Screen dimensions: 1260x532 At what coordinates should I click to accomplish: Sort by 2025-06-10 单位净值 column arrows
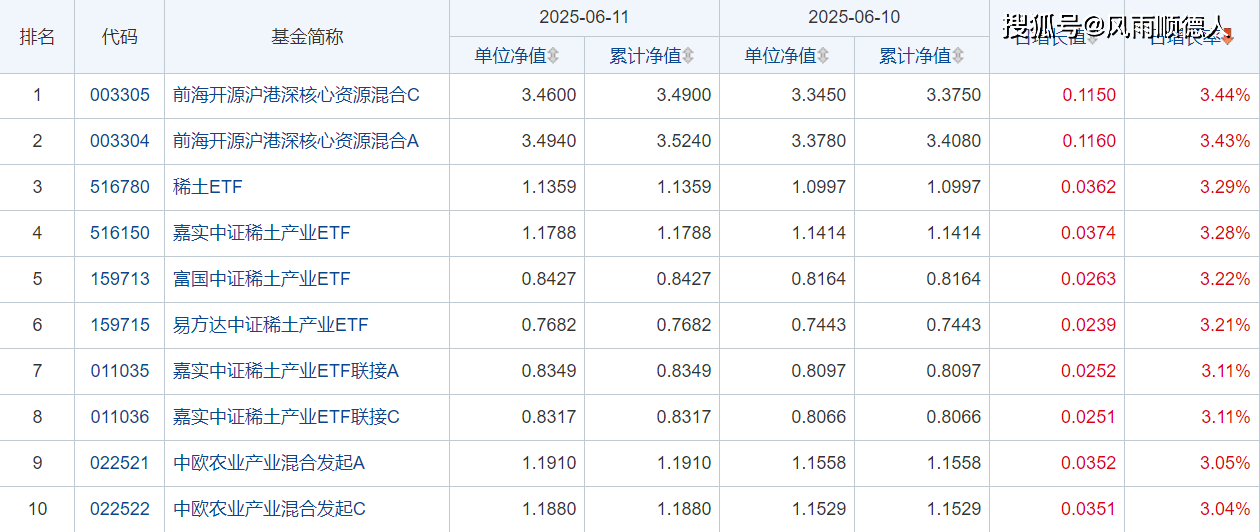tap(823, 57)
